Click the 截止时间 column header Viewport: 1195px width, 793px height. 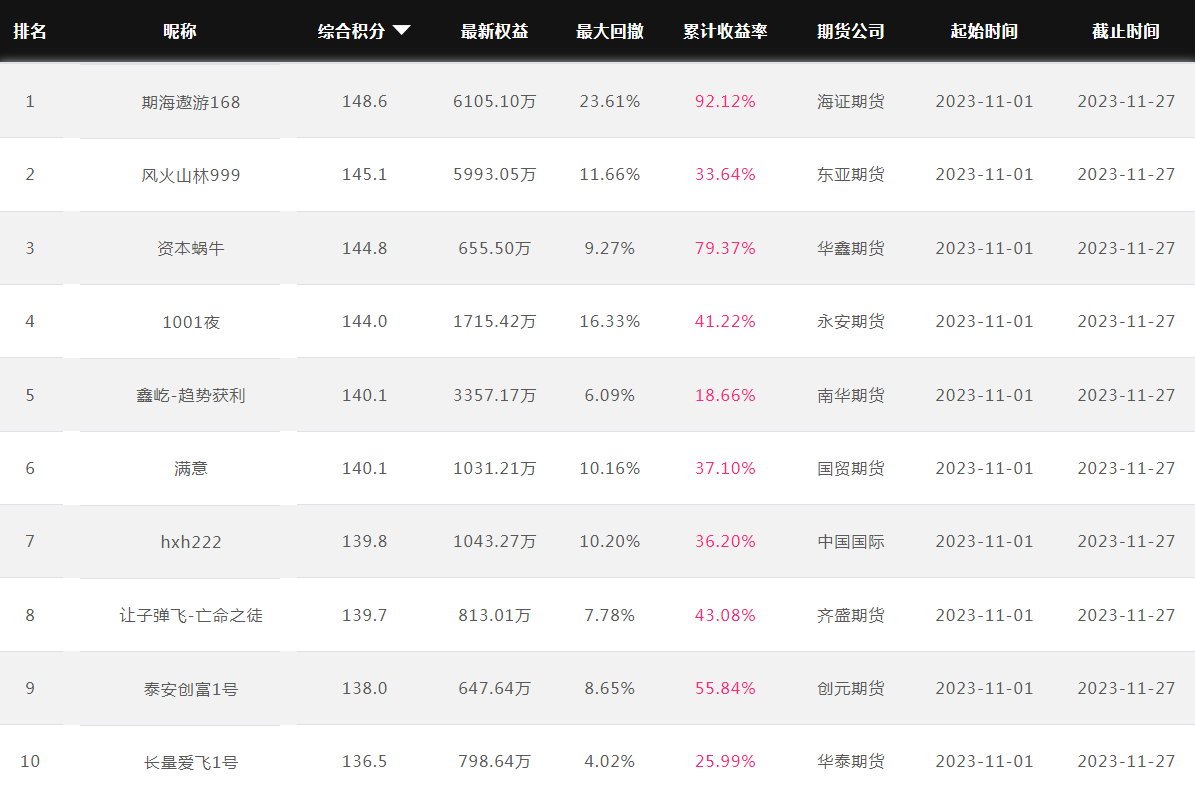pyautogui.click(x=1126, y=31)
